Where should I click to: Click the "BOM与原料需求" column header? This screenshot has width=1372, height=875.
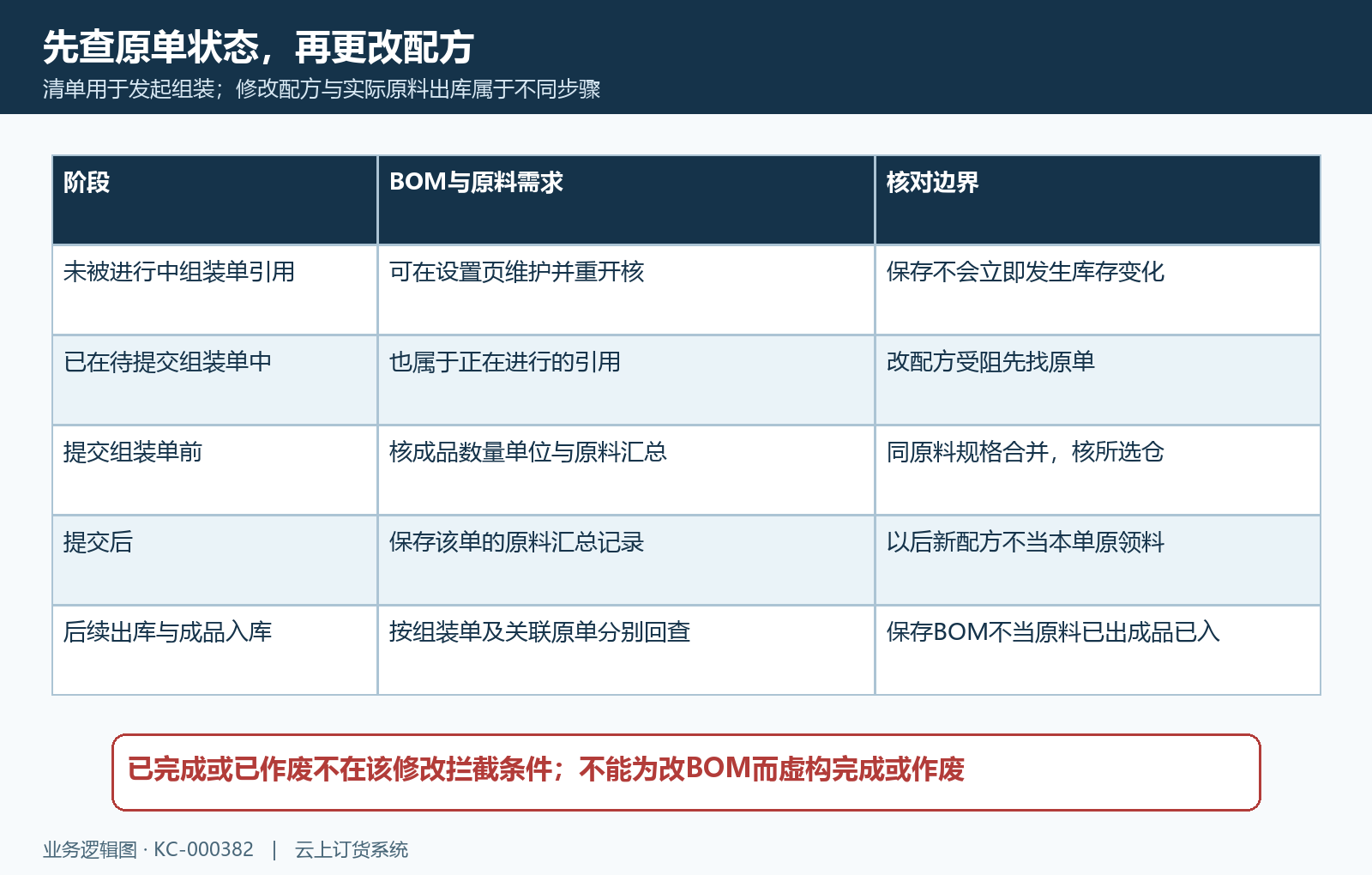pos(626,200)
